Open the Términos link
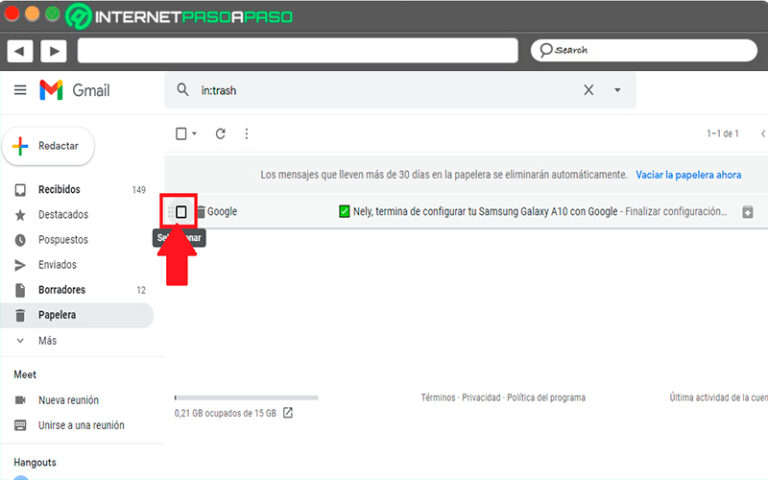768x480 pixels. 438,398
